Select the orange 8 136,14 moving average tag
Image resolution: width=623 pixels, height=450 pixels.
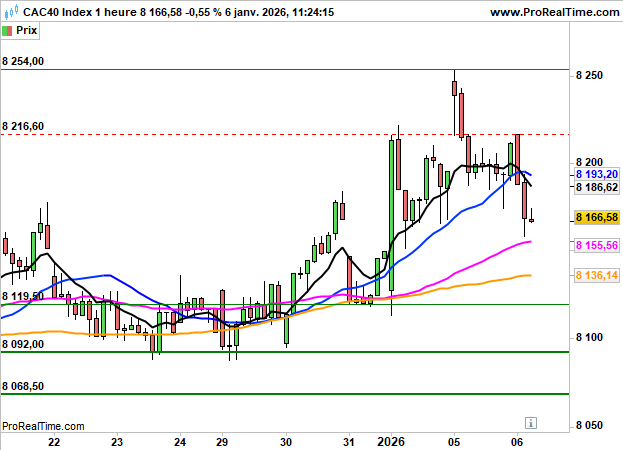coord(597,275)
